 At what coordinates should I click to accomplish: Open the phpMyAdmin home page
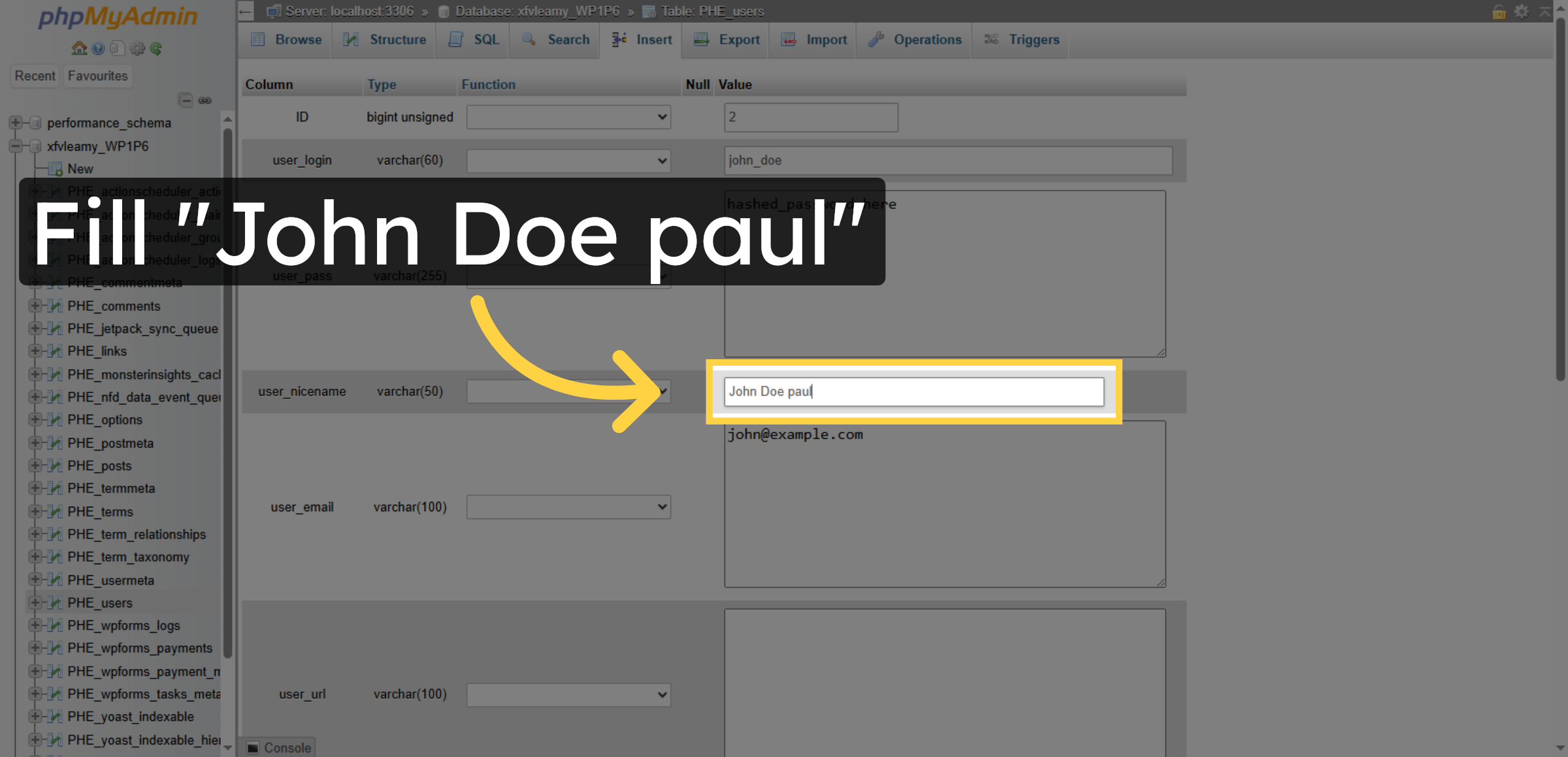click(x=78, y=48)
